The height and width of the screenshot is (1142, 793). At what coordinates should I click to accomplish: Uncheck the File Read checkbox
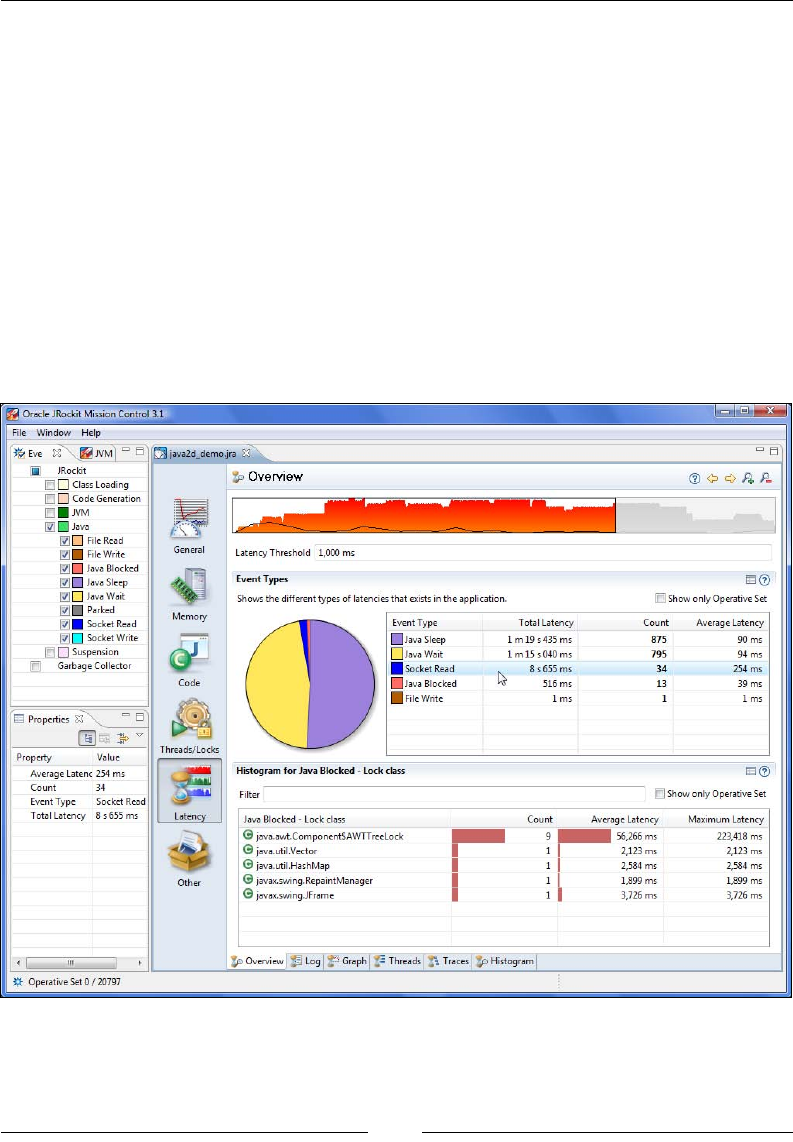coord(65,541)
